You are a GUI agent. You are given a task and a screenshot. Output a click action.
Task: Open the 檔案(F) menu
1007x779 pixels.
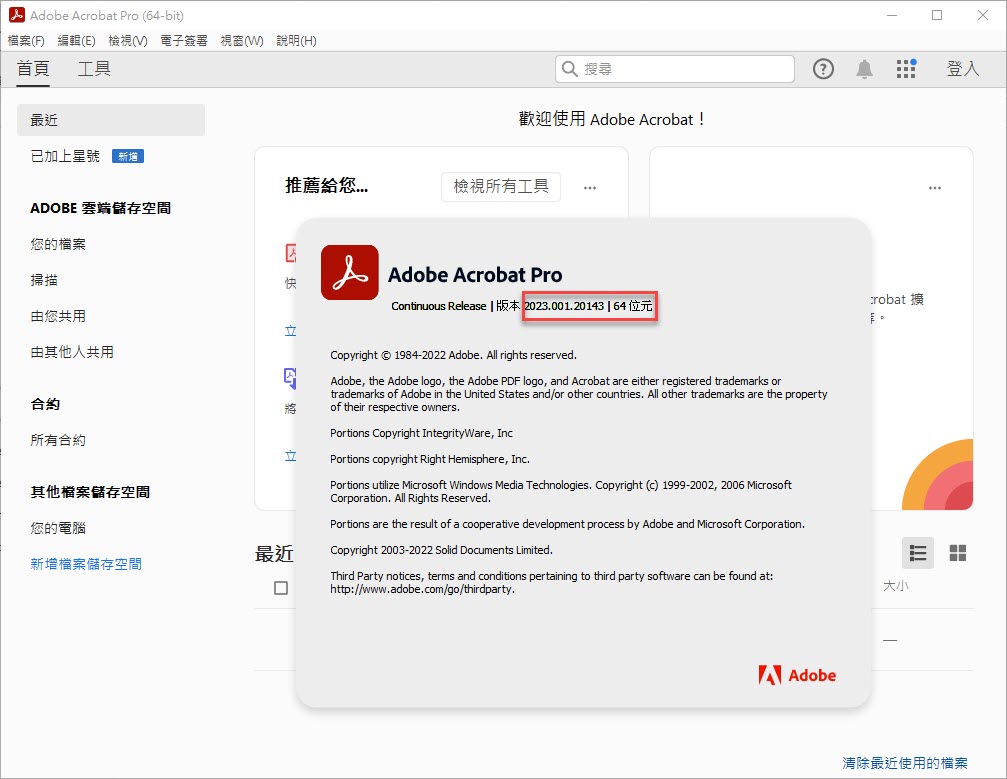pos(26,41)
